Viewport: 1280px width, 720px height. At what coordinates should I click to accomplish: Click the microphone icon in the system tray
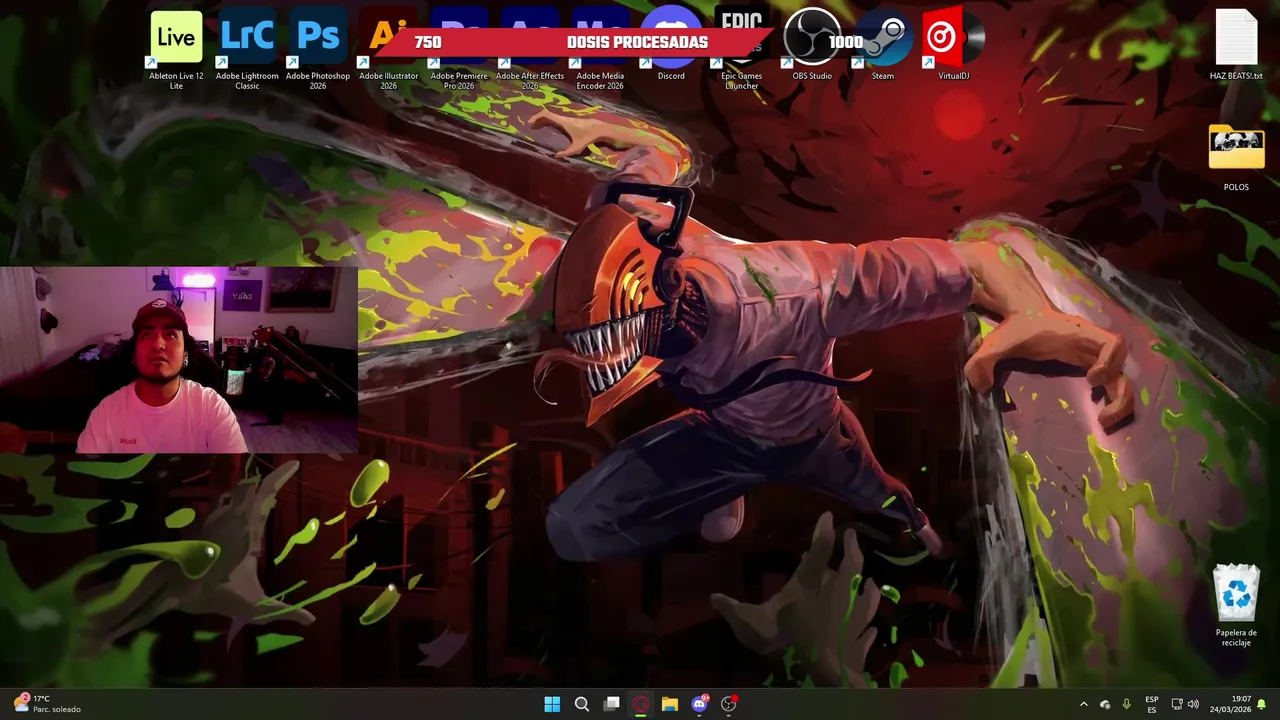1127,704
